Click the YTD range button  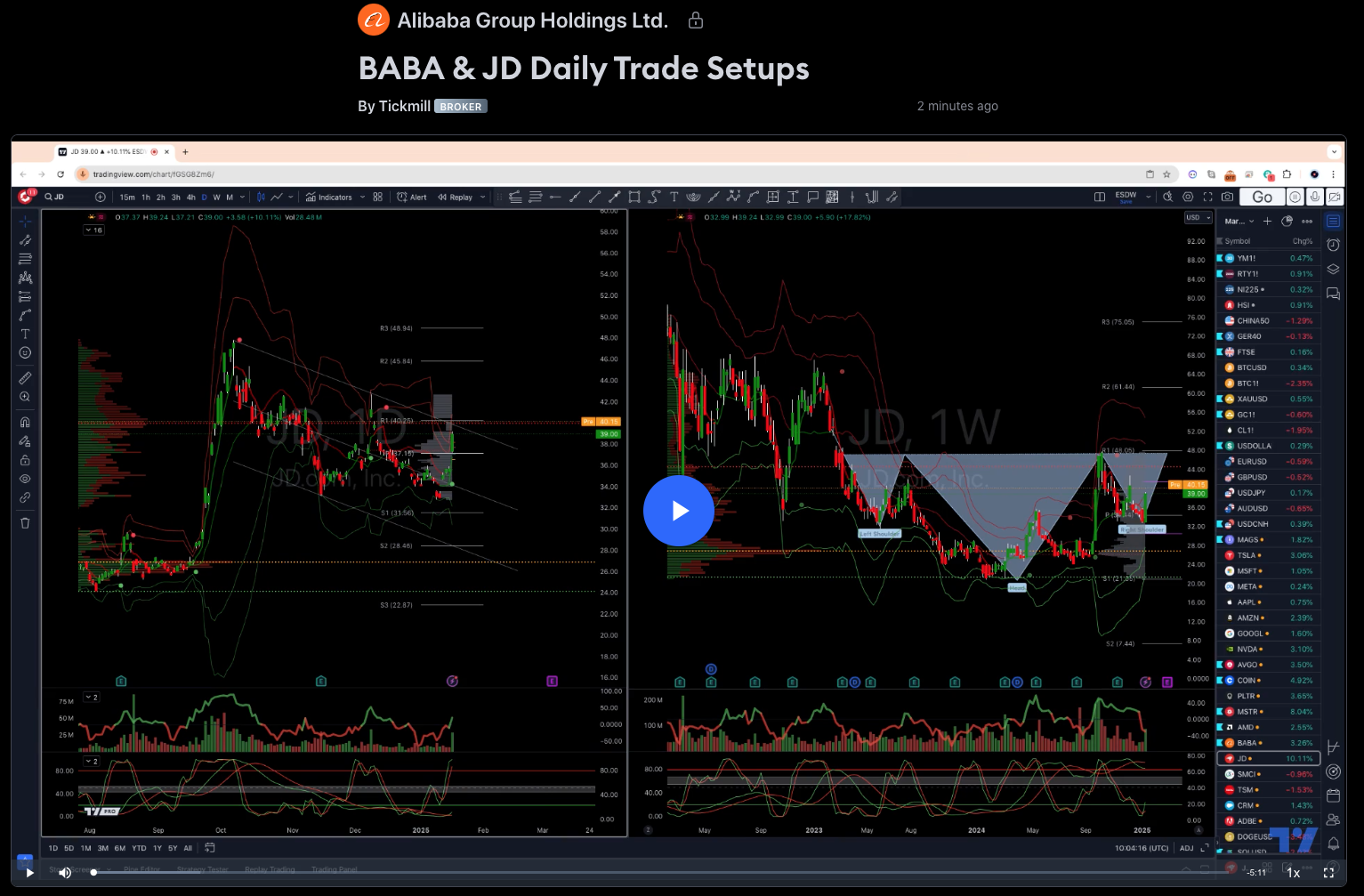pos(139,848)
